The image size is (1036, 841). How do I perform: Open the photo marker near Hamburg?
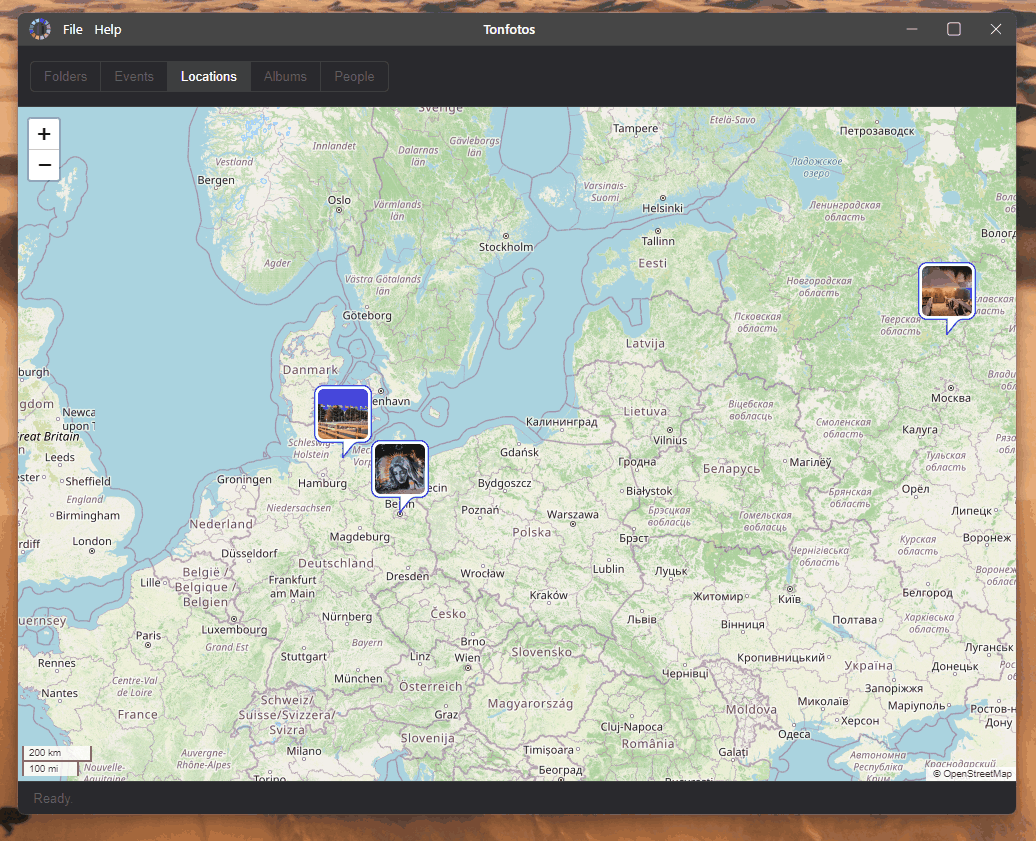tap(343, 415)
